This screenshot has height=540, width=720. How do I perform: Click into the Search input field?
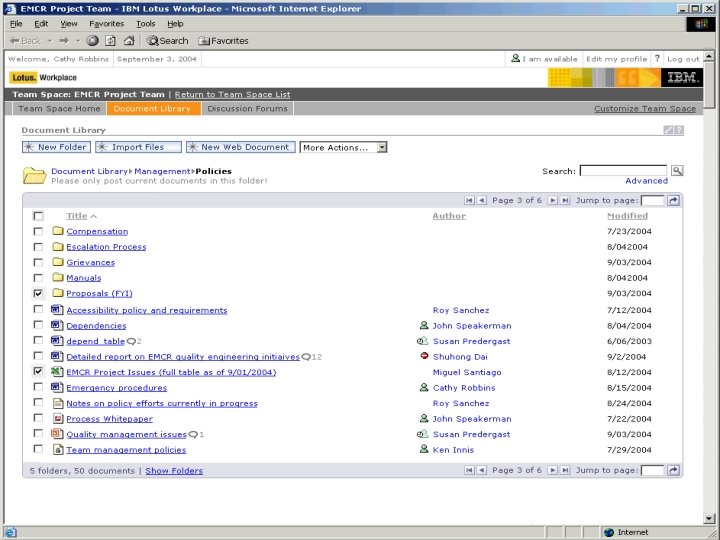(x=623, y=171)
